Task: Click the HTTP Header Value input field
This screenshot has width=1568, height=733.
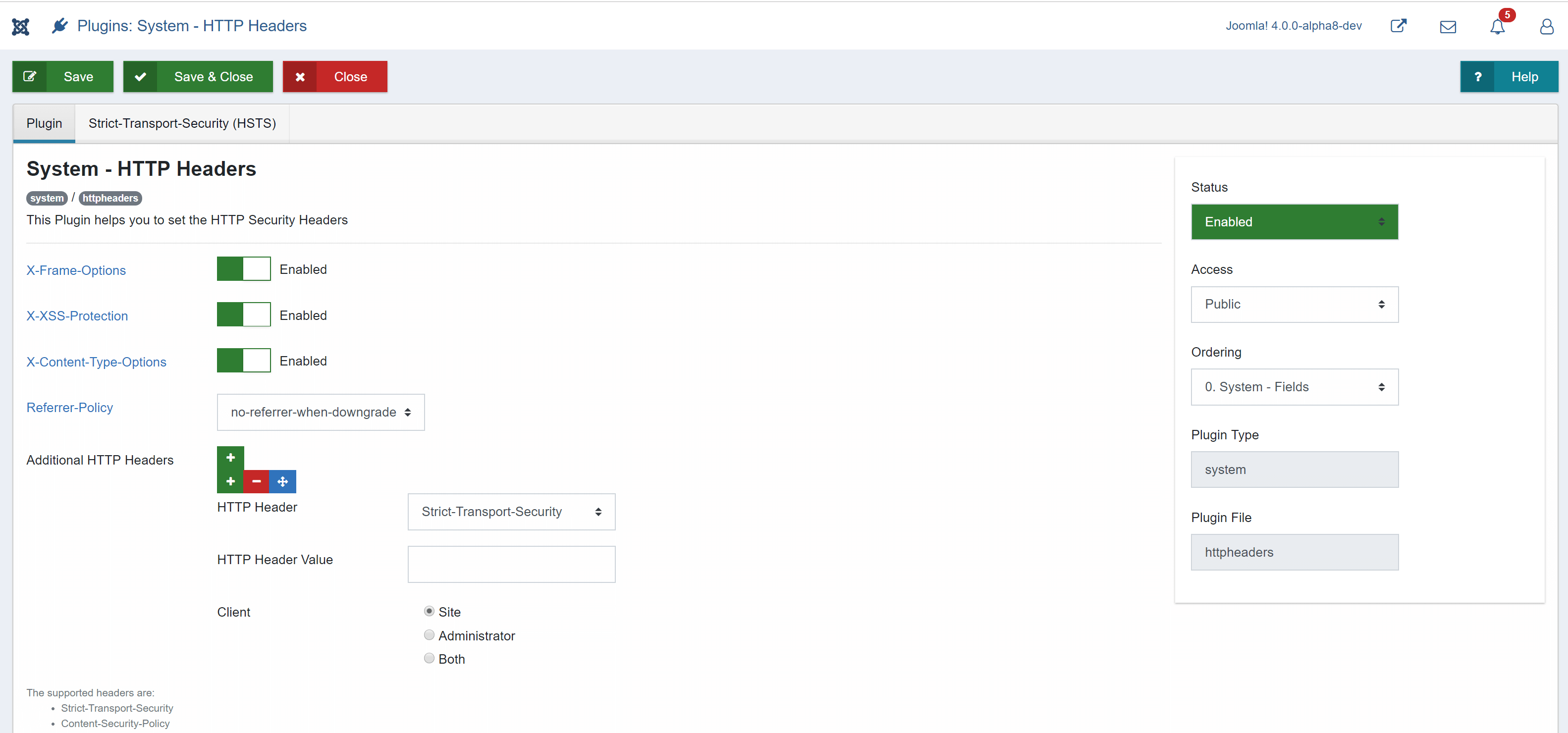Action: (511, 564)
